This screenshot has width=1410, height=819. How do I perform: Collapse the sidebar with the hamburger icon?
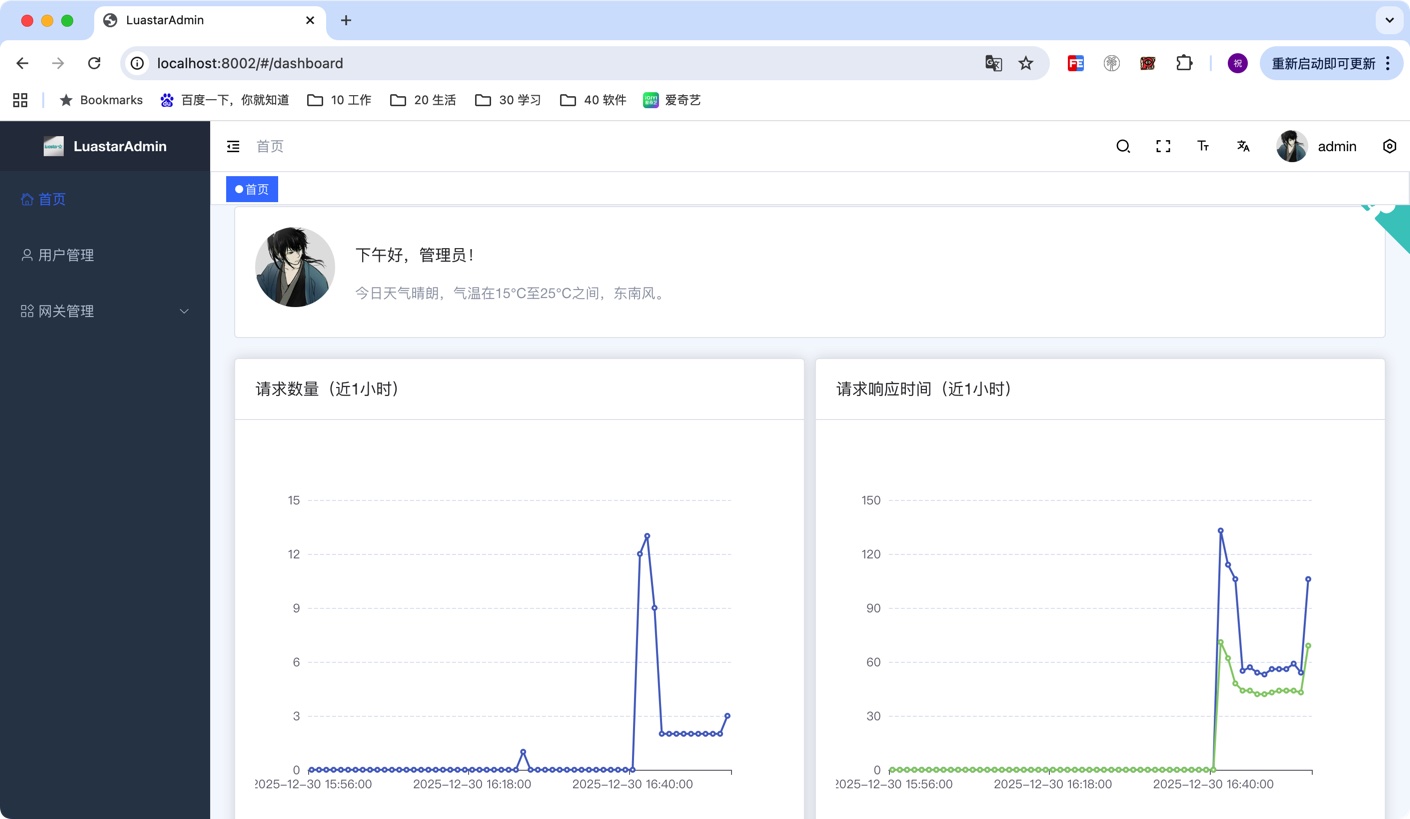[233, 146]
